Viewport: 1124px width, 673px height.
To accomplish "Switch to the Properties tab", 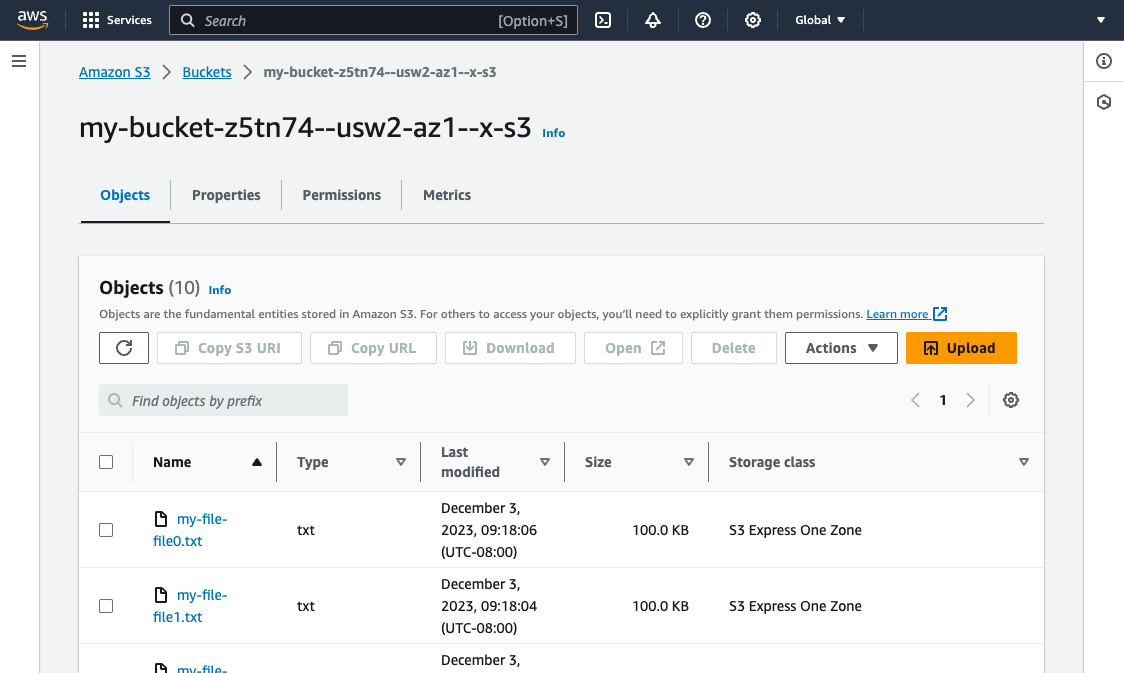I will pos(226,195).
